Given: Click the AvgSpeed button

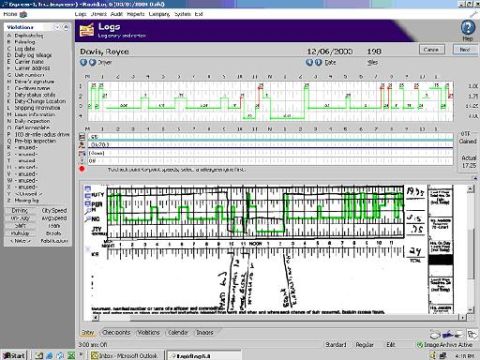Looking at the screenshot, I should pyautogui.click(x=54, y=218).
